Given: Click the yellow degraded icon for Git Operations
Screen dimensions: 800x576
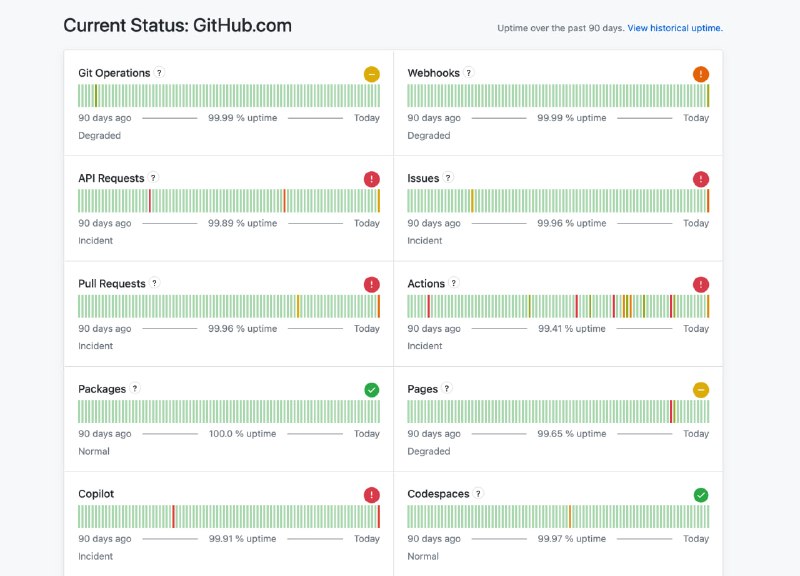Looking at the screenshot, I should click(x=371, y=74).
